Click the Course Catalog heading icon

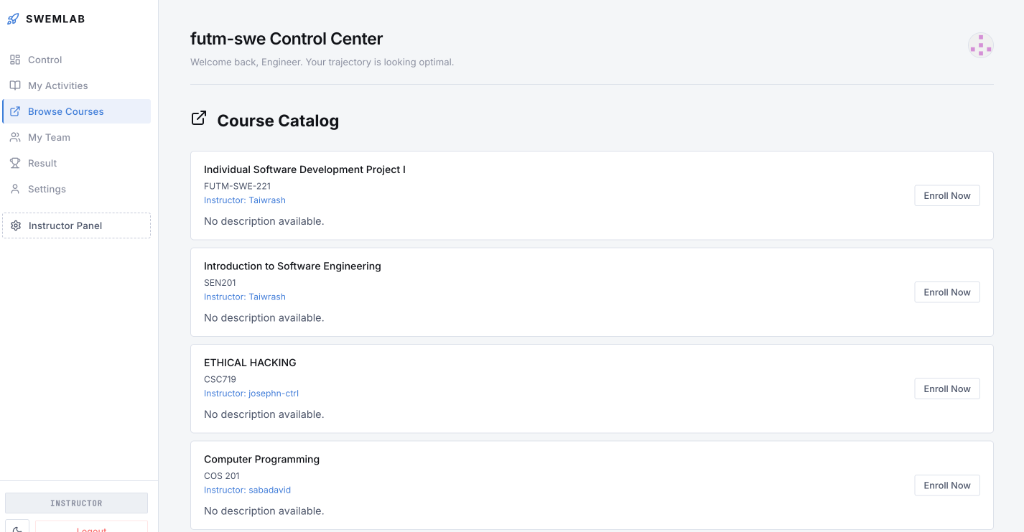click(199, 118)
